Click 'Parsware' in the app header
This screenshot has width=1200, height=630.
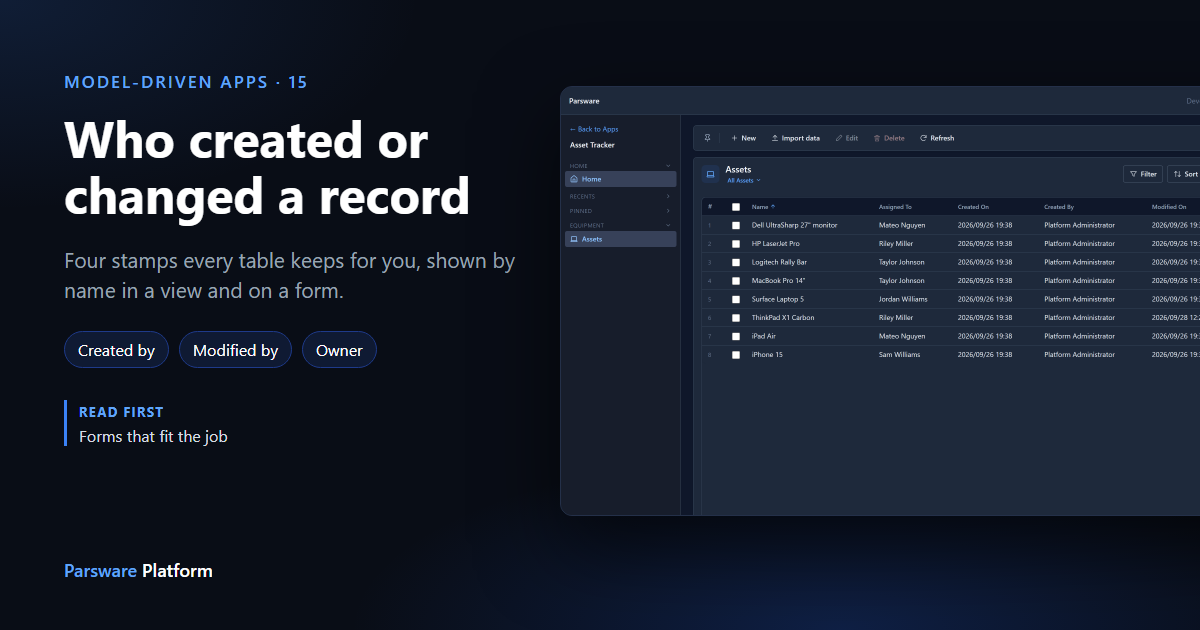coord(583,101)
